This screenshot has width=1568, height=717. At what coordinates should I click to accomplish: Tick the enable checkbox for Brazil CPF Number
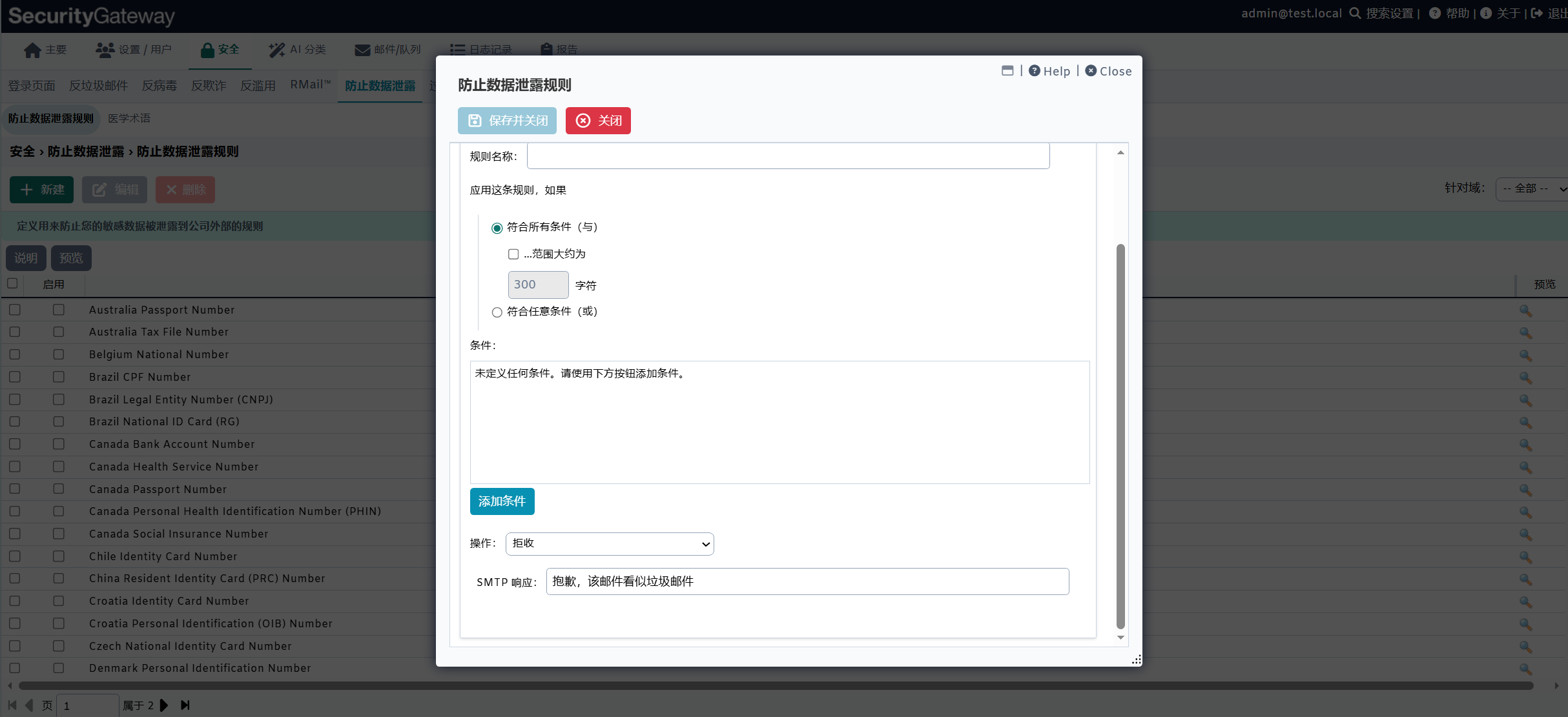click(59, 377)
